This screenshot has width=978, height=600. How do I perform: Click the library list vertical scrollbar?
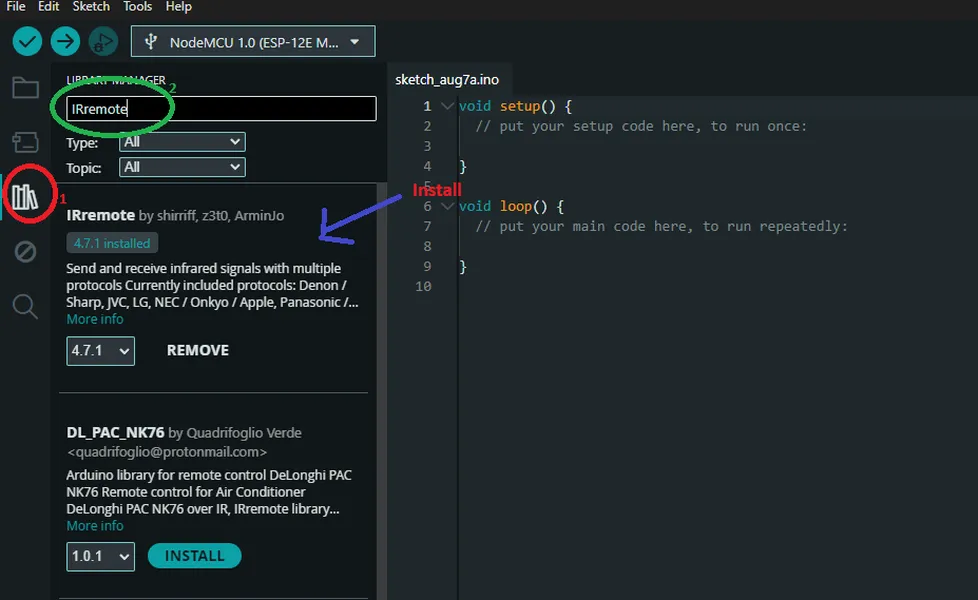pos(381,392)
